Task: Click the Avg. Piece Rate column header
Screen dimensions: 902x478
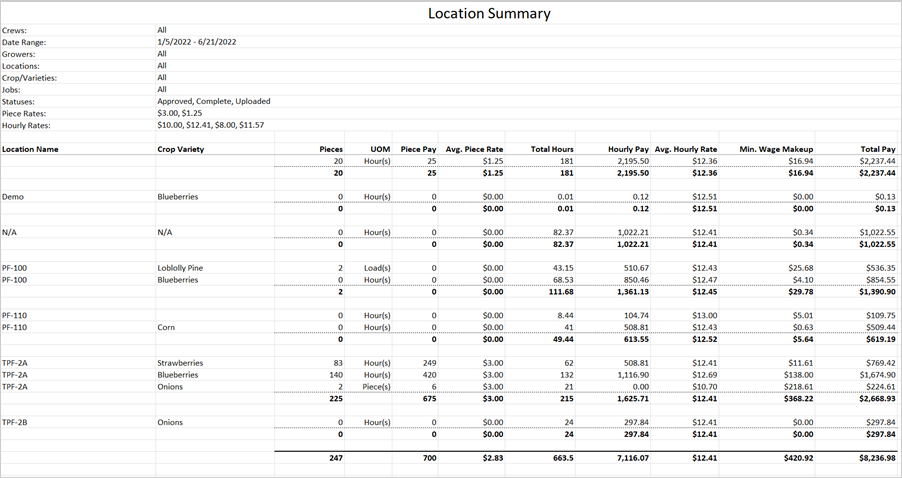Action: tap(474, 149)
